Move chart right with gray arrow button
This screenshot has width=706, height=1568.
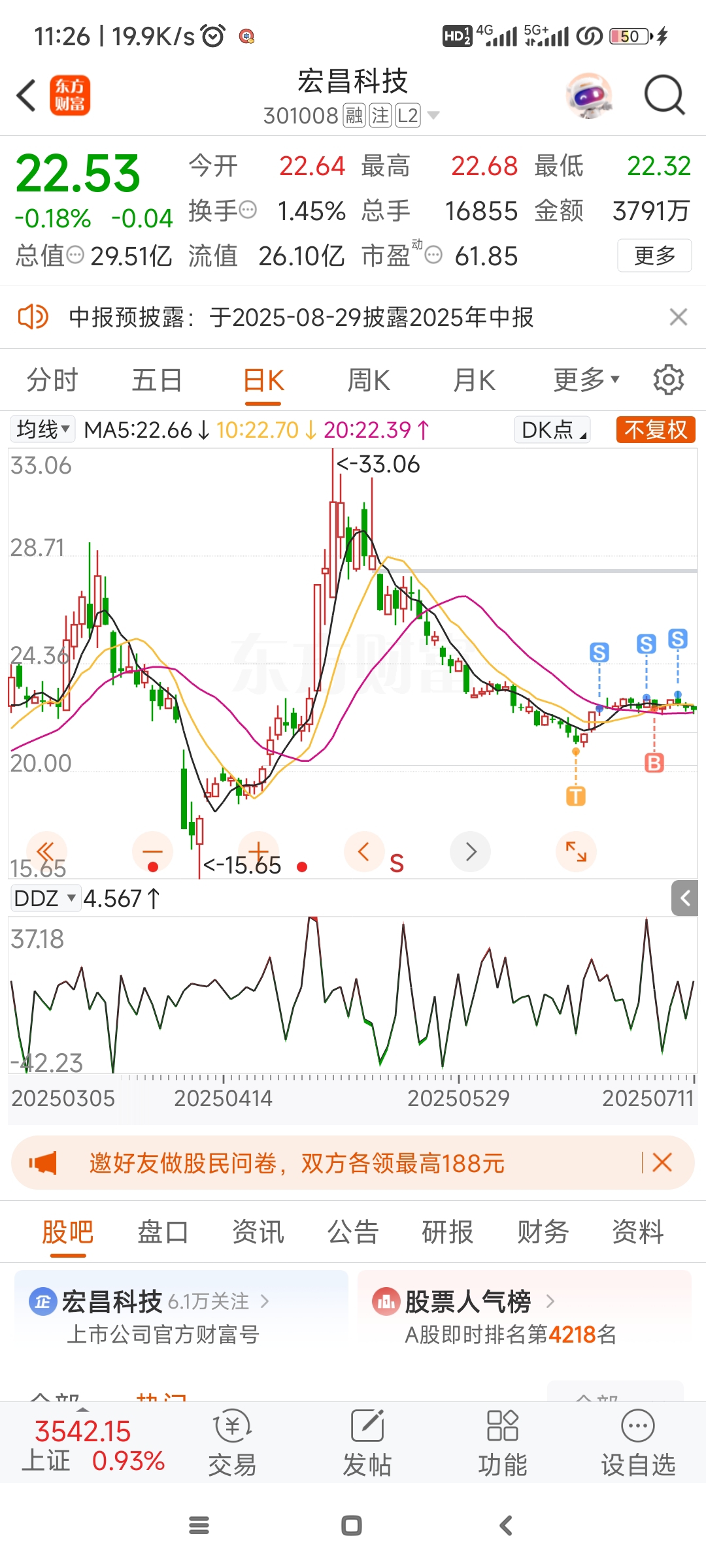coord(471,851)
